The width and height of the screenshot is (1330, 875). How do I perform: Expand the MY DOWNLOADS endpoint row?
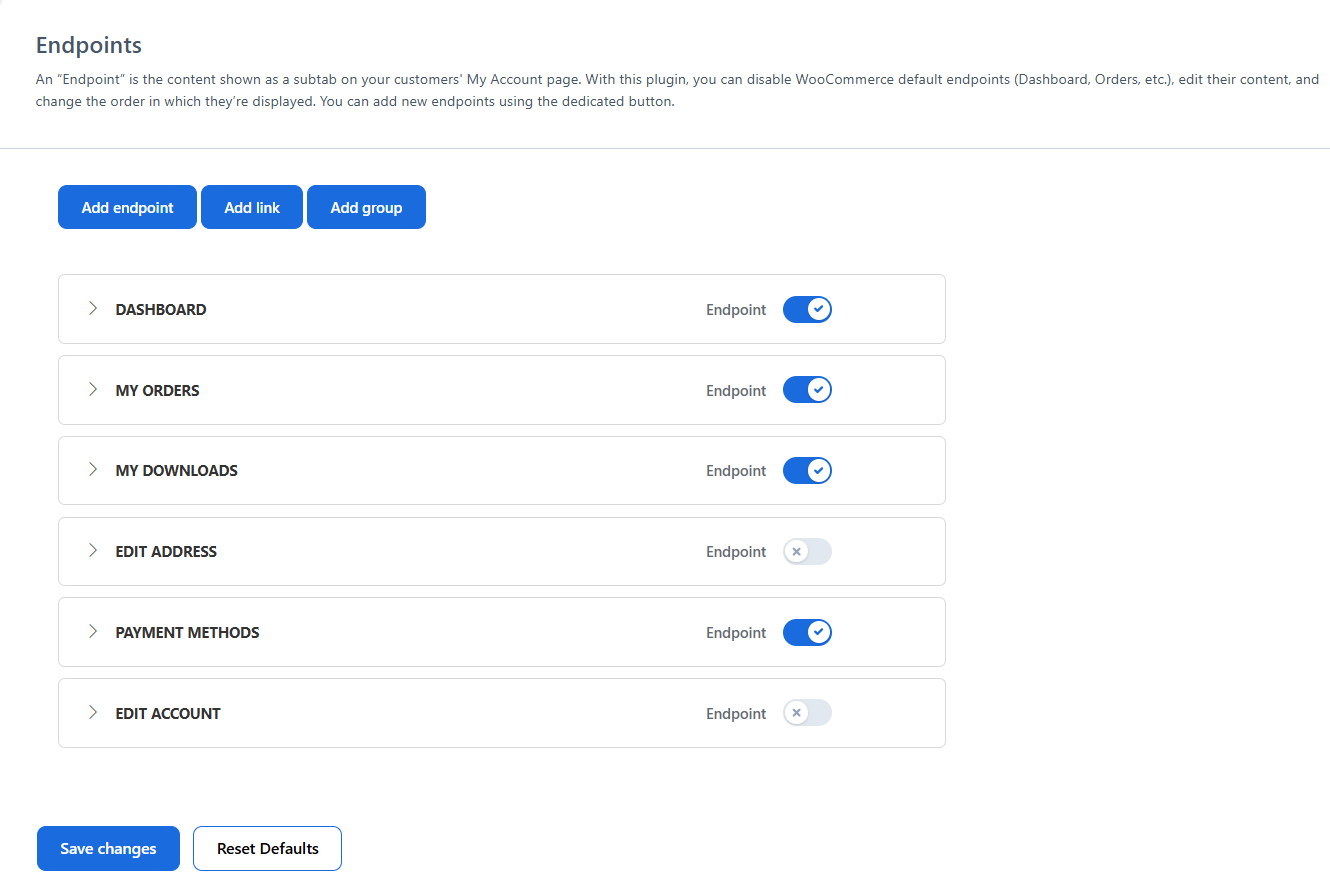point(92,470)
